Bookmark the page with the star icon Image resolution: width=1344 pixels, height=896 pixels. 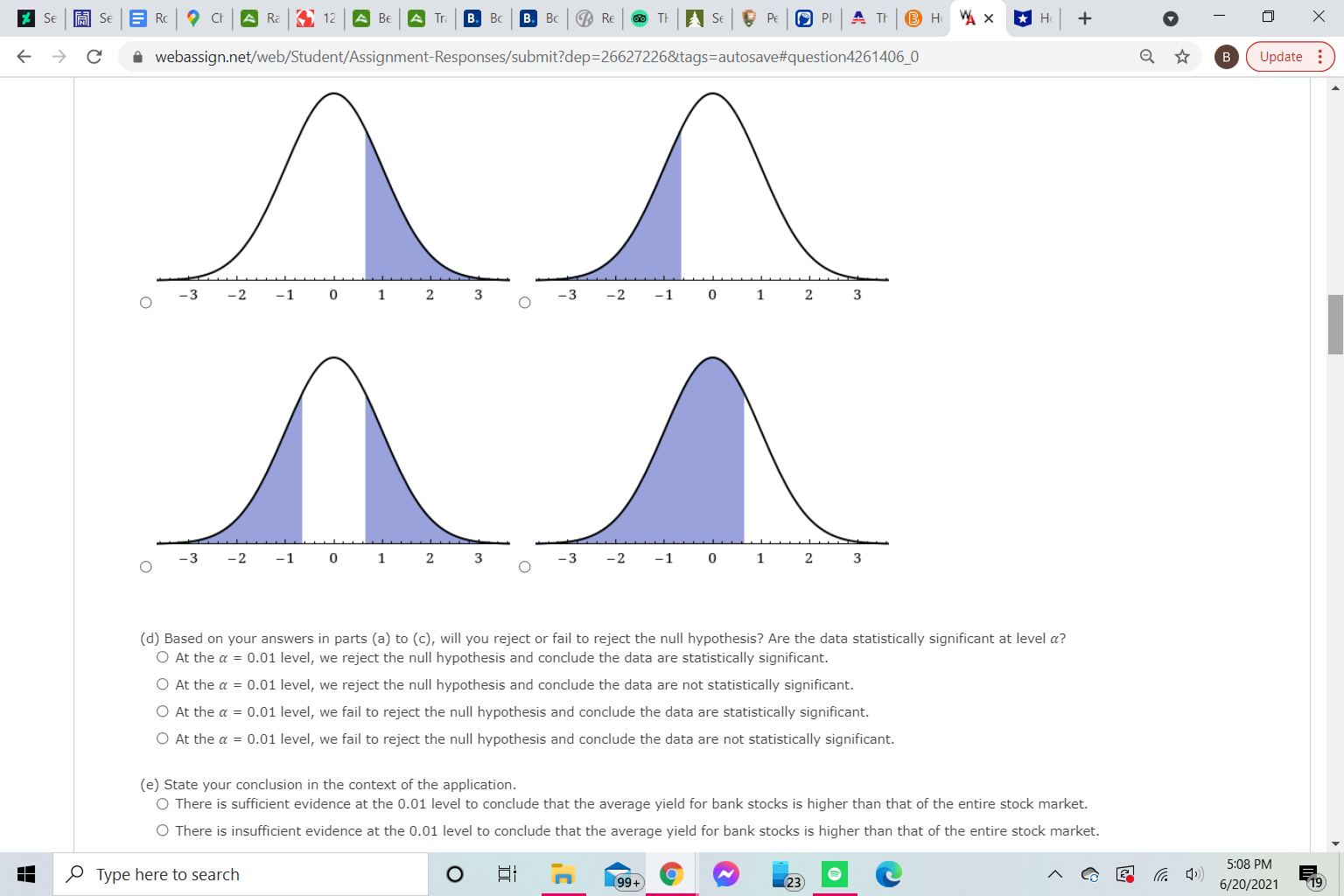[1182, 56]
